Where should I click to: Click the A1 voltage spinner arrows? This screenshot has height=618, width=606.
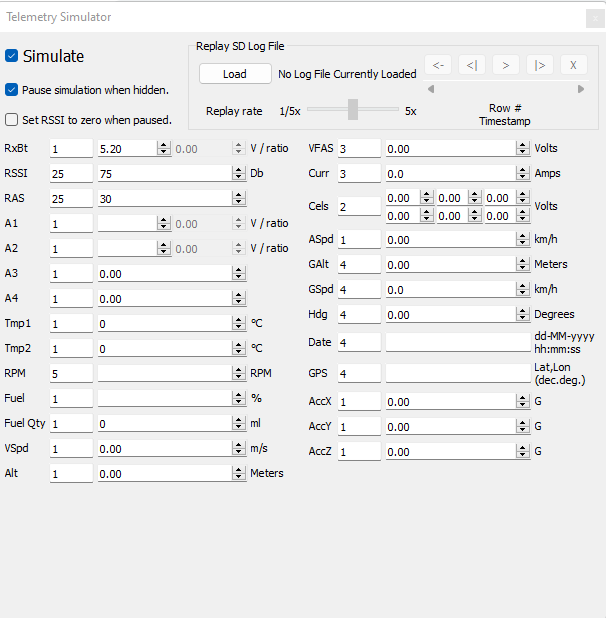(x=164, y=223)
